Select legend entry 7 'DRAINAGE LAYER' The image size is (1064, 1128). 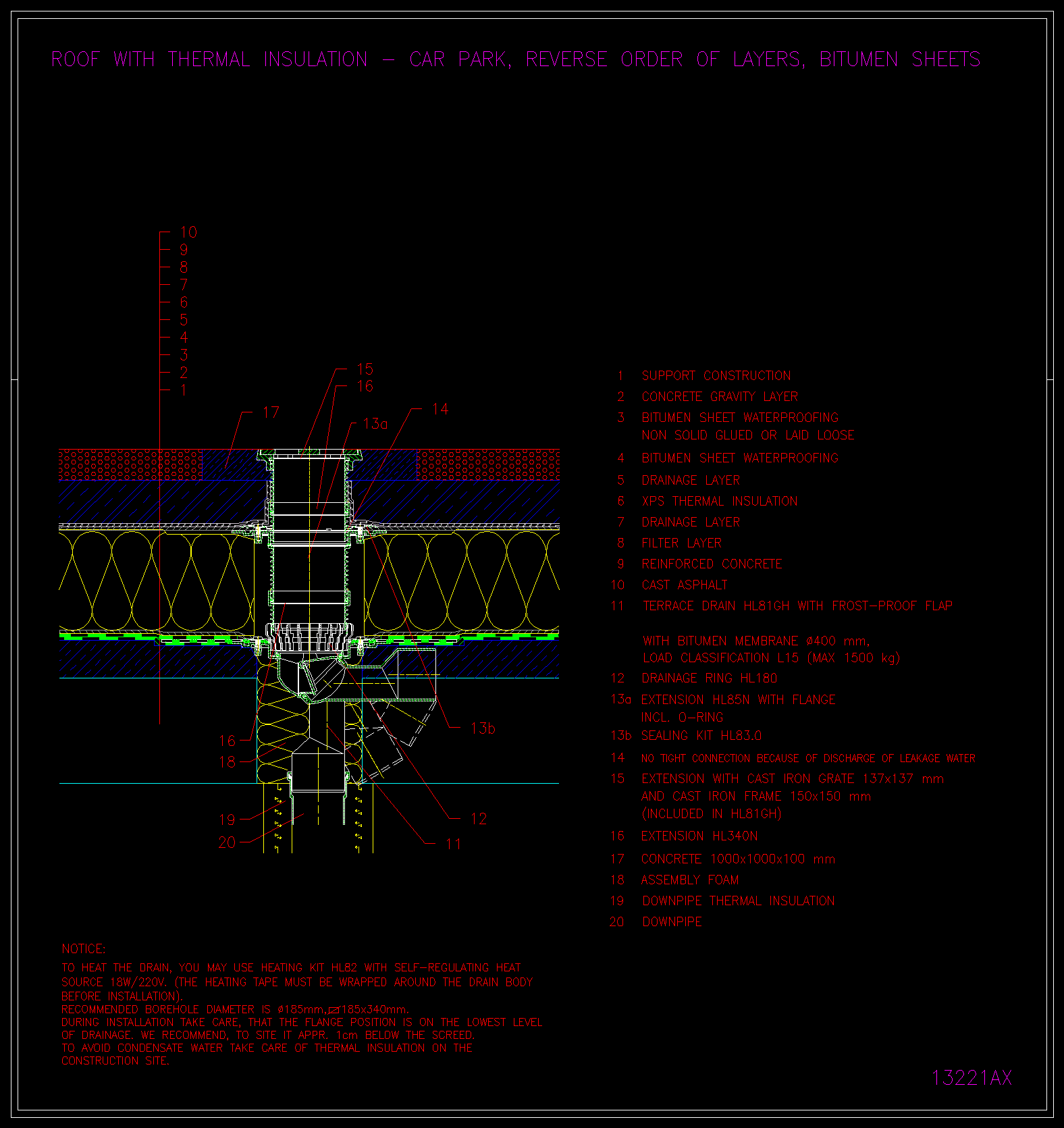[x=691, y=522]
